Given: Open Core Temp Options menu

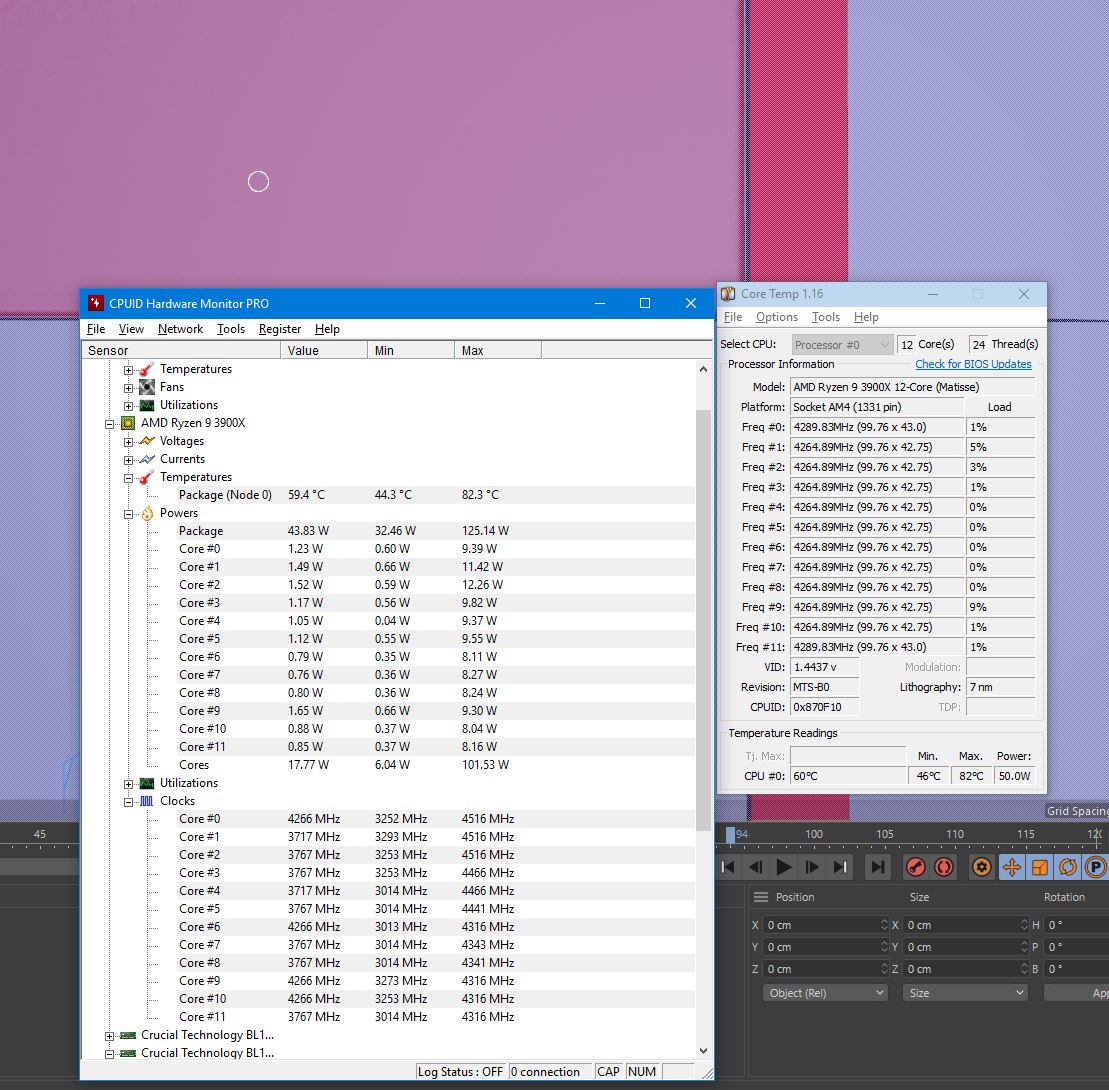Looking at the screenshot, I should [x=777, y=317].
